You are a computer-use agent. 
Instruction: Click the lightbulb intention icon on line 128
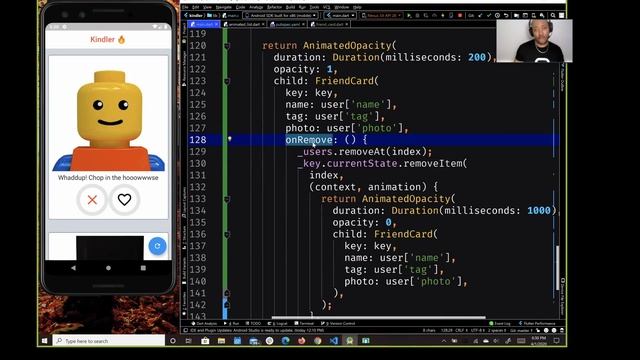230,139
